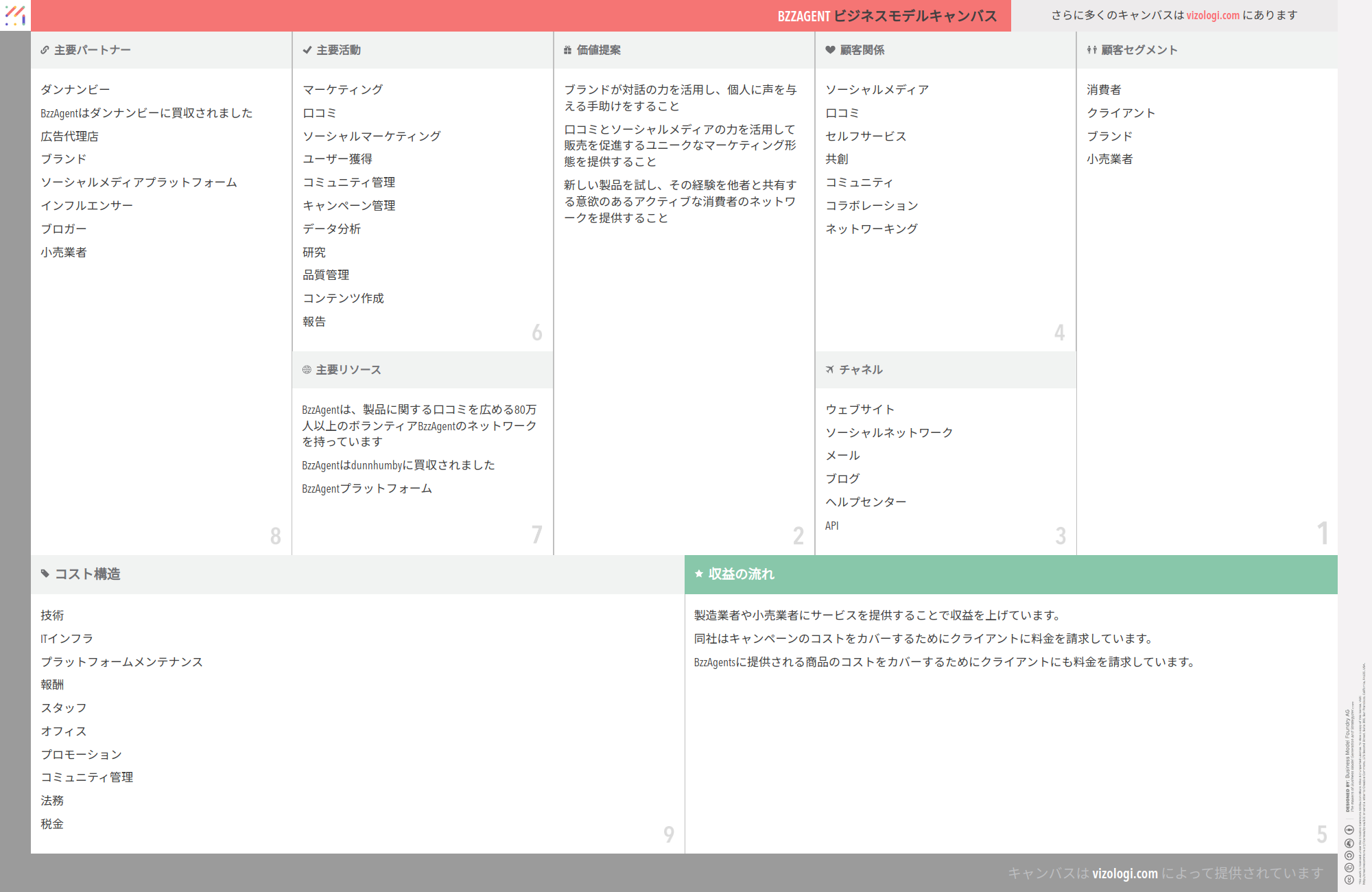Viewport: 1372px width, 892px height.
Task: Select クライアント customer segment
Action: coord(1121,113)
